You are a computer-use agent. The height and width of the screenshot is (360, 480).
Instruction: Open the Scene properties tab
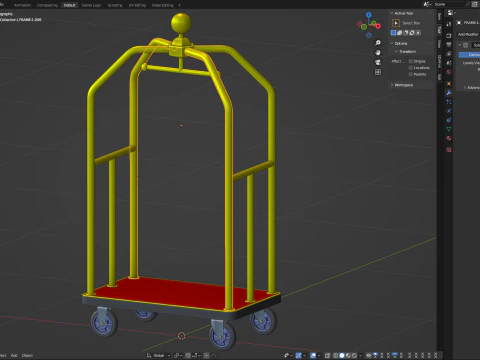tap(449, 63)
